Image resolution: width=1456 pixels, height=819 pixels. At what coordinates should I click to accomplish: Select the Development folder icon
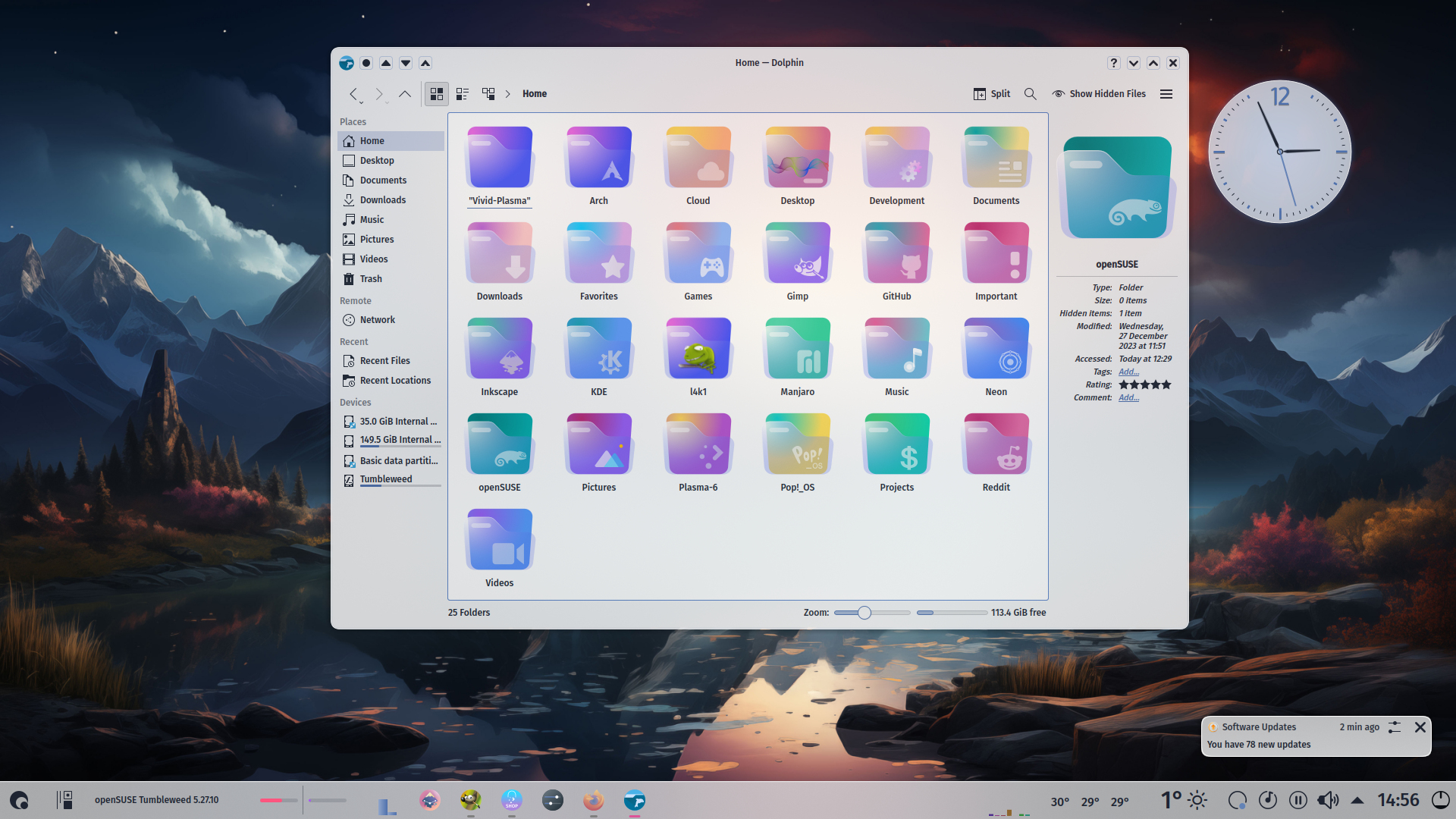(897, 157)
